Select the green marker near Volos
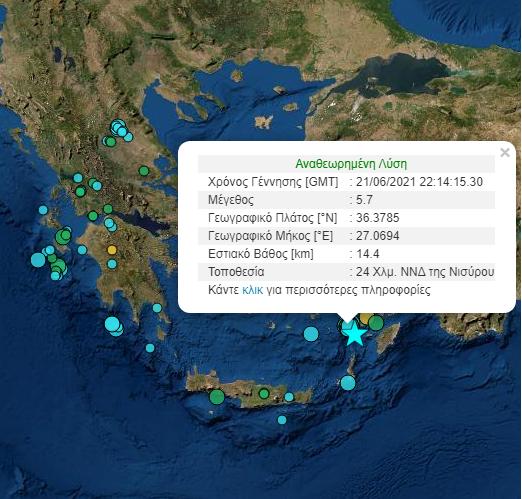This screenshot has width=522, height=499. coord(144,171)
